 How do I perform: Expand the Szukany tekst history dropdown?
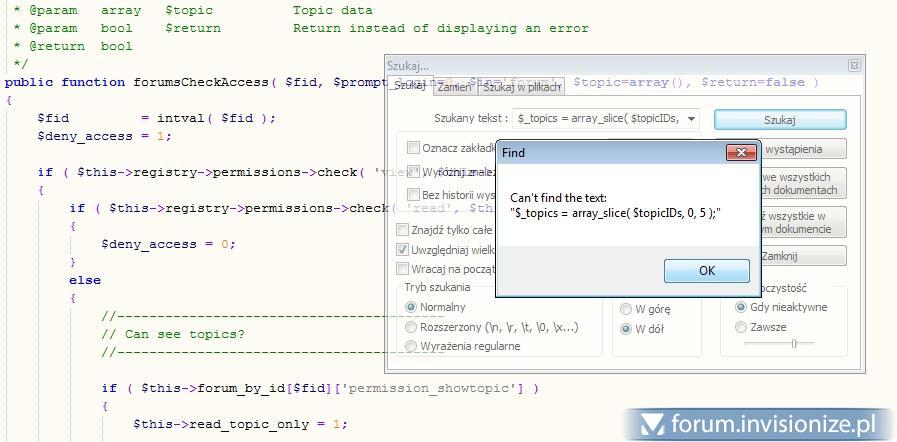click(691, 119)
